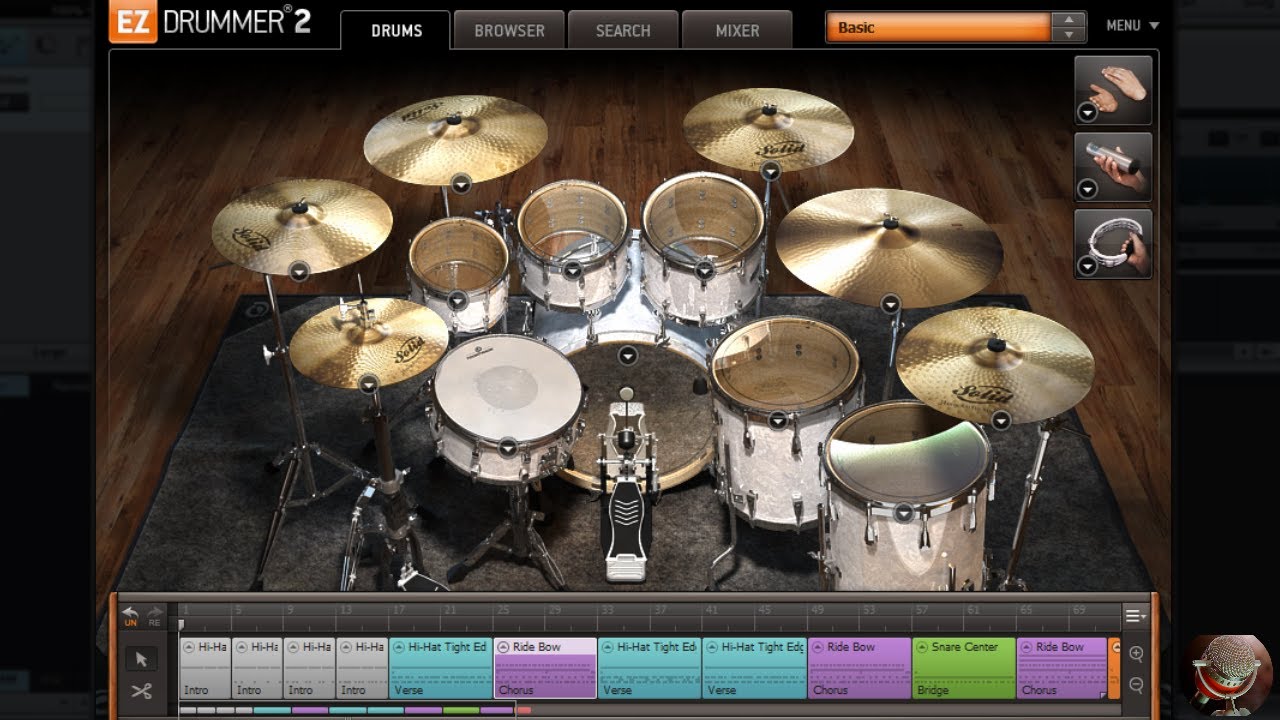Open the front floor tom properties arrow

click(x=904, y=513)
